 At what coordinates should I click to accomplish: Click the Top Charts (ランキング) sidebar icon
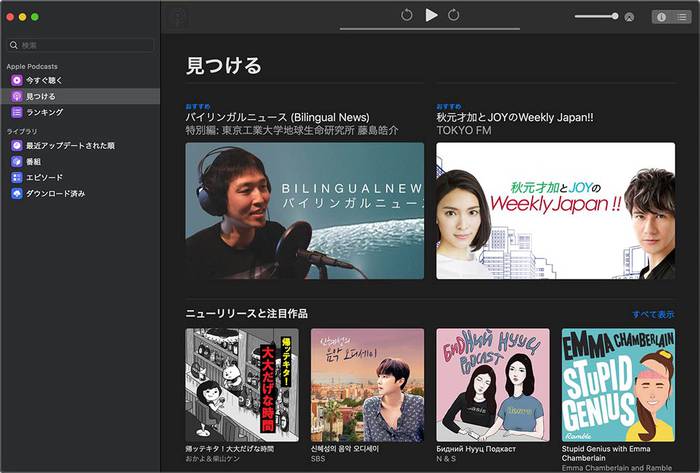17,112
